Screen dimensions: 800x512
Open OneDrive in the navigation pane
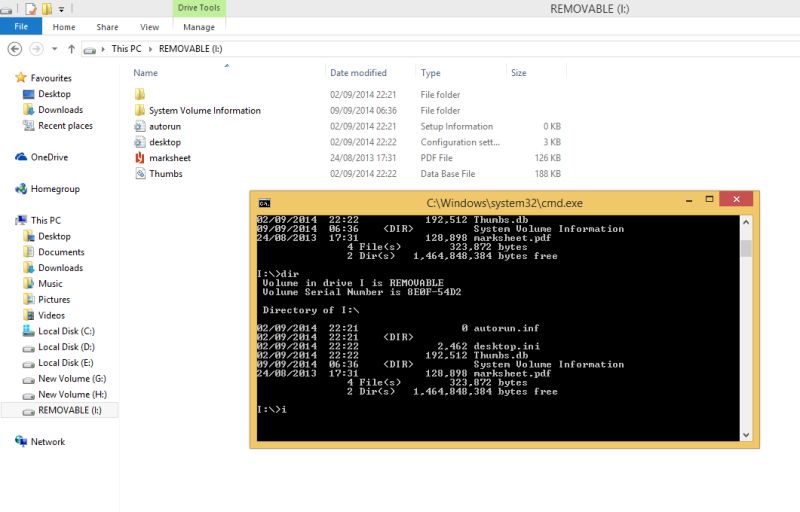[49, 157]
